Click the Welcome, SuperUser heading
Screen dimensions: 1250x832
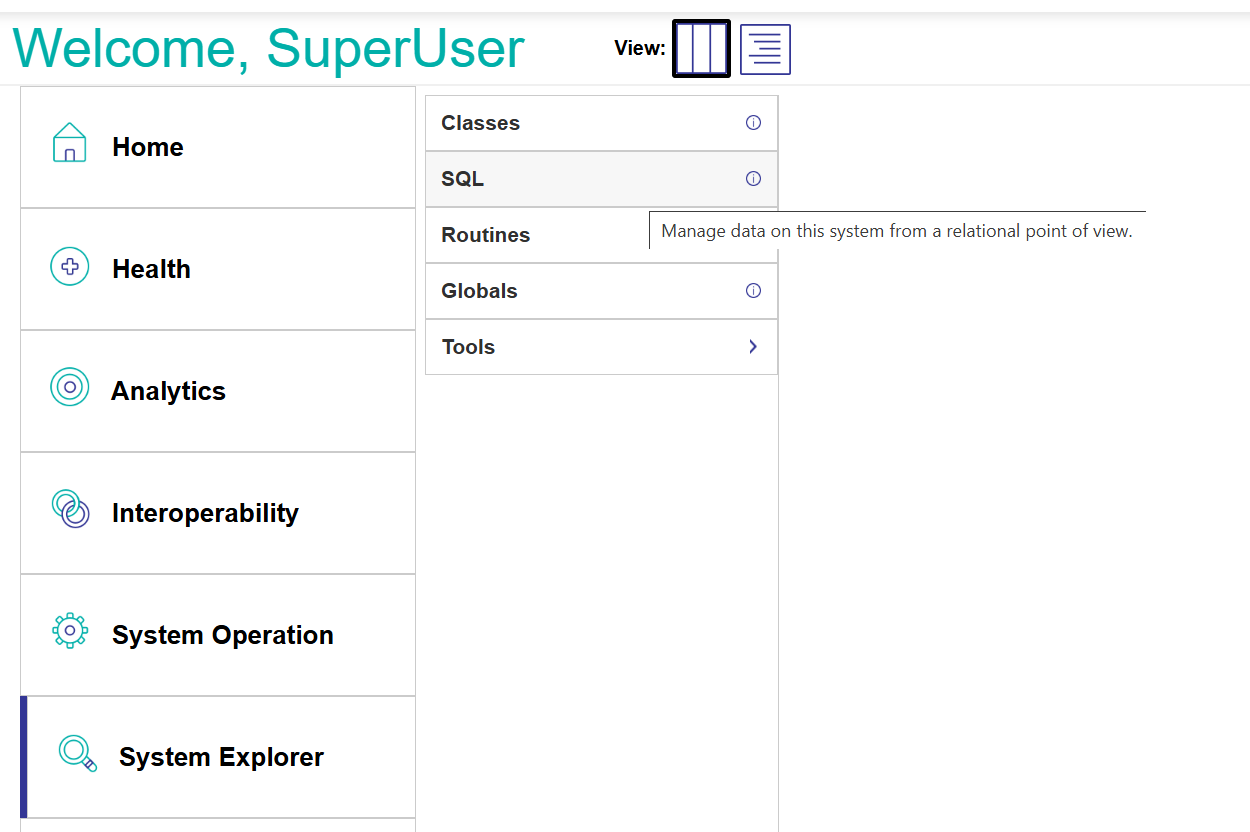(268, 48)
